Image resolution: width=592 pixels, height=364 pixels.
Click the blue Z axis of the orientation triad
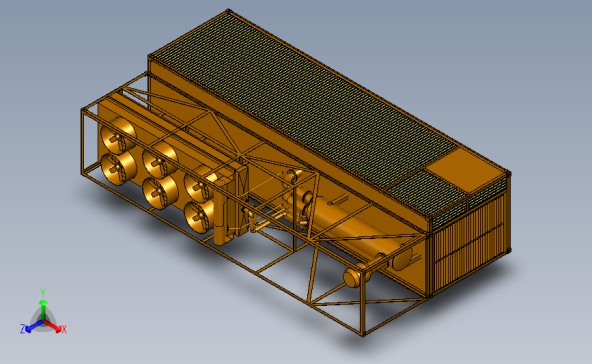[x=31, y=327]
